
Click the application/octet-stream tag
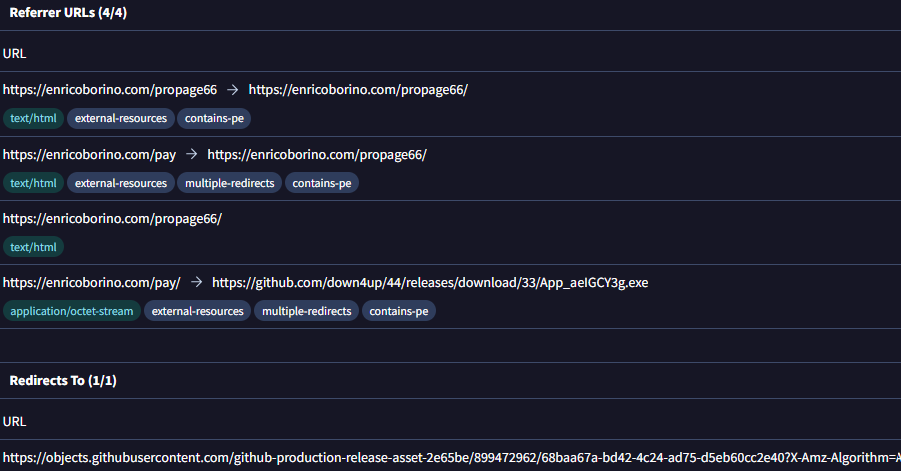click(x=71, y=311)
